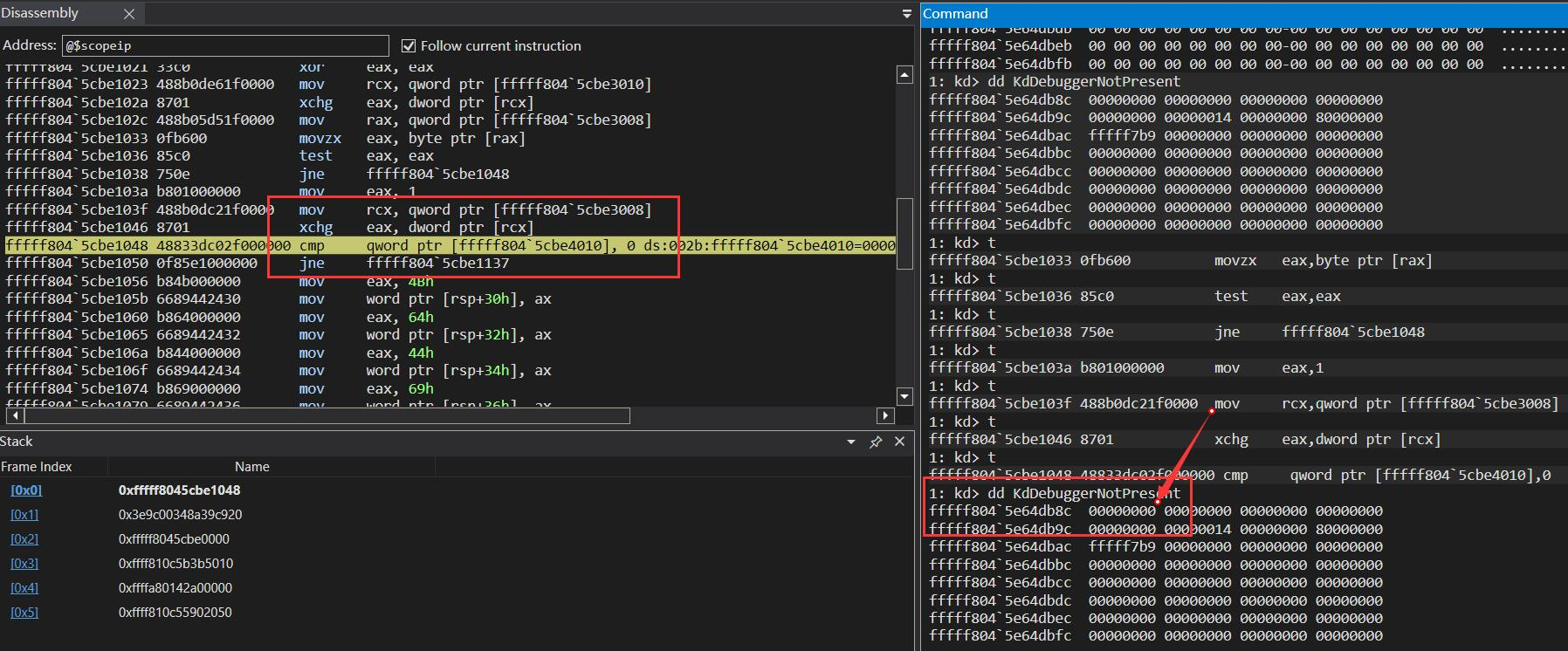Select stack entry 0xffff810c5b3b5010
The height and width of the screenshot is (651, 1568).
click(x=176, y=564)
